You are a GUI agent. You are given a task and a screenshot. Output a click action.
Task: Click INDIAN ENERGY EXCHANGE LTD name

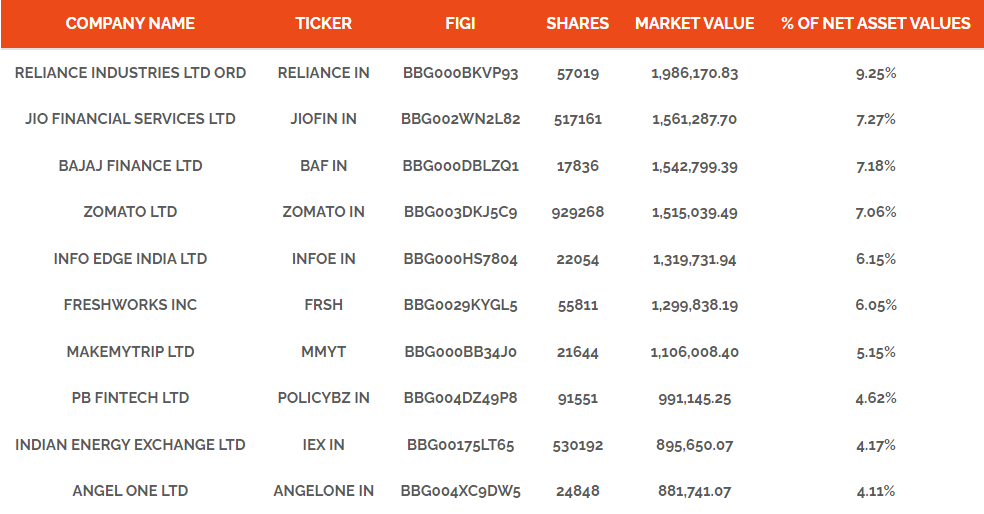click(x=130, y=445)
